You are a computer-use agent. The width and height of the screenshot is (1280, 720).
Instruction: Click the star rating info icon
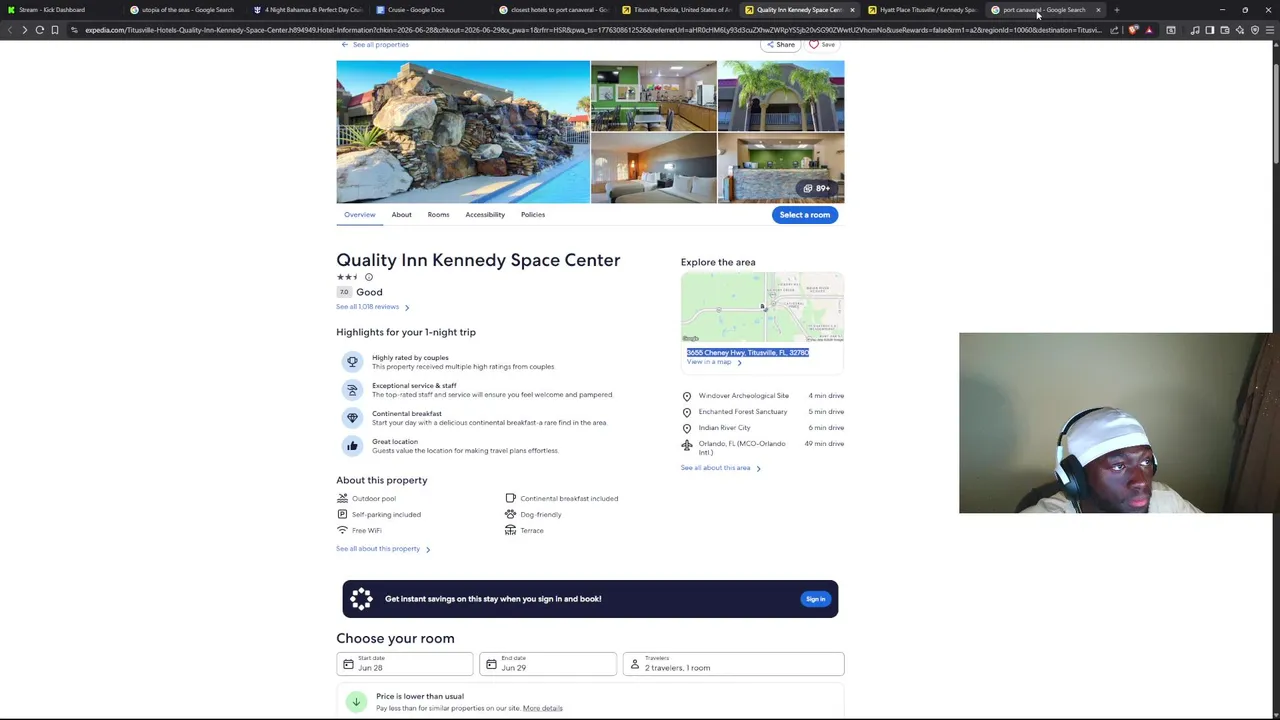coord(368,277)
